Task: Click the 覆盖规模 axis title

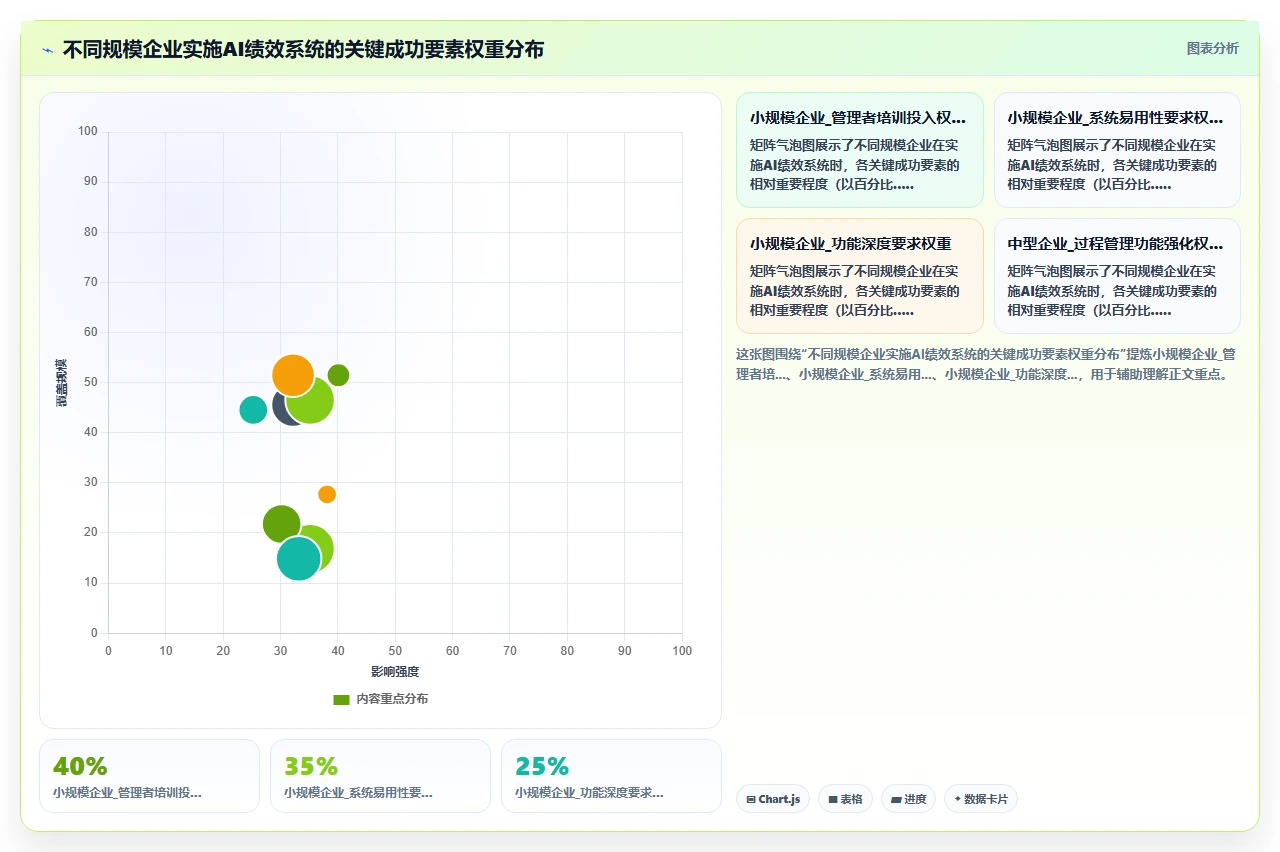Action: pos(61,382)
